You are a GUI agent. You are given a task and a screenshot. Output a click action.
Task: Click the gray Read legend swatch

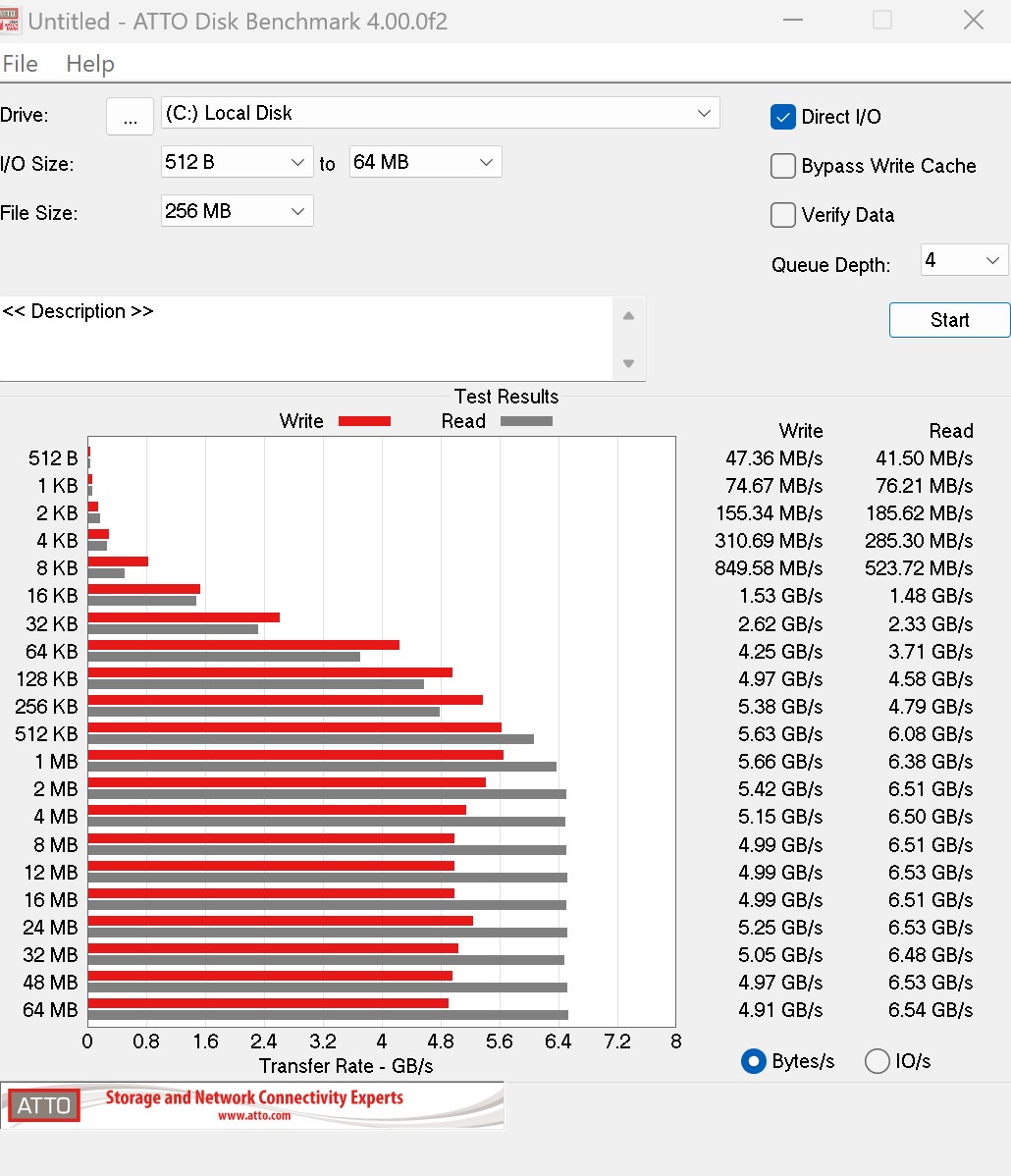[526, 421]
